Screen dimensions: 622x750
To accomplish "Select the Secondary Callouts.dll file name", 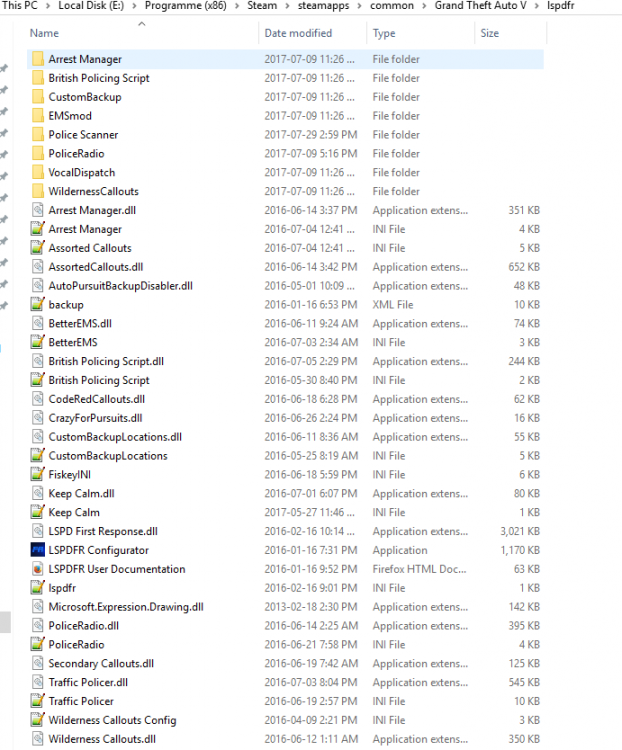I will [101, 664].
